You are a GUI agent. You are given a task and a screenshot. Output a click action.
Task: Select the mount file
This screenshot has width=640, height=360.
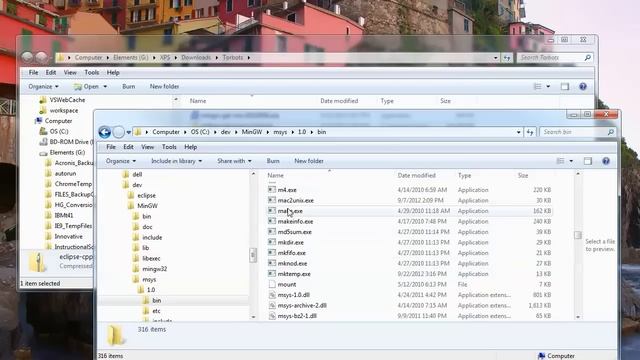click(x=287, y=284)
